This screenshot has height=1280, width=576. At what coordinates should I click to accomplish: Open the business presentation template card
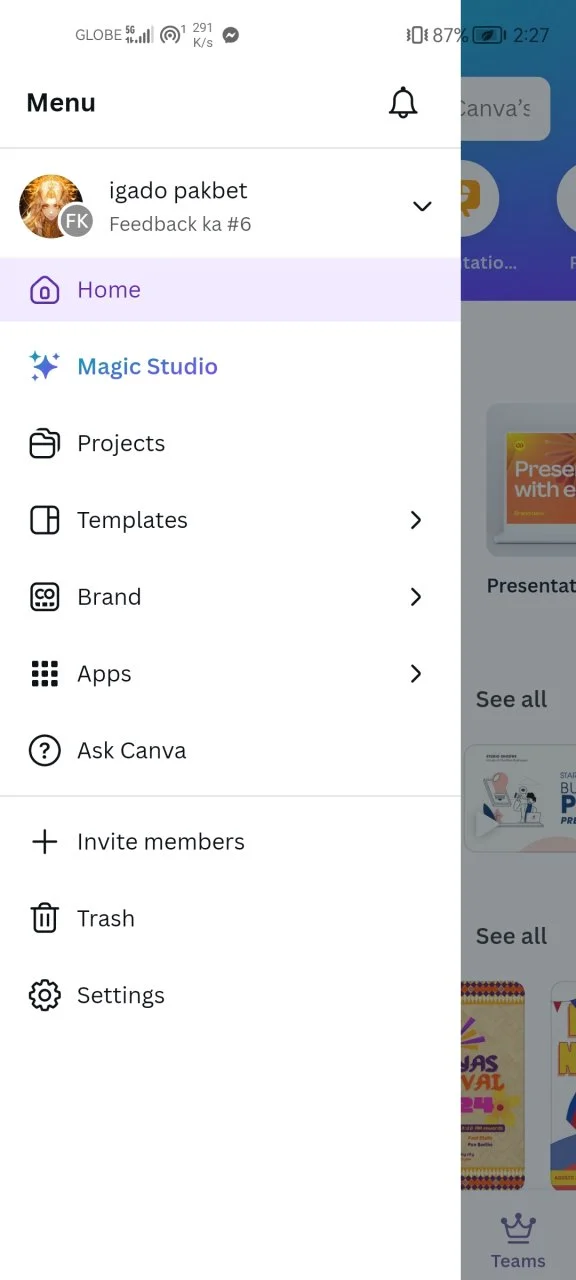click(520, 798)
